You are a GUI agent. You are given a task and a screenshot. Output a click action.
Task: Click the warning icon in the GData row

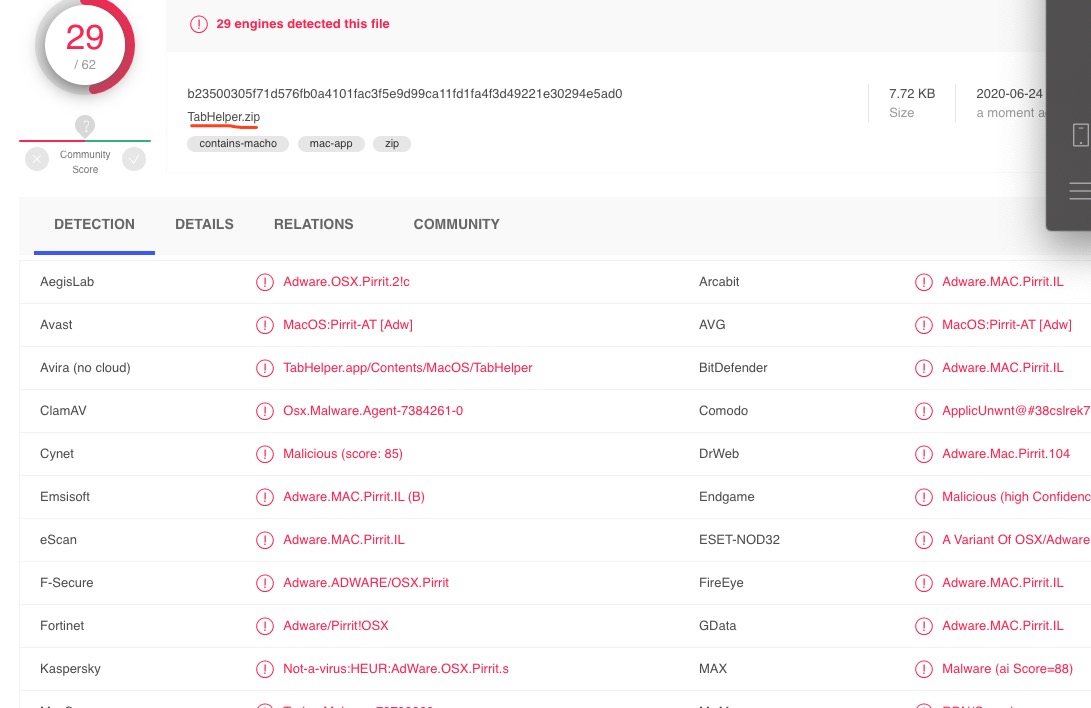pos(923,626)
